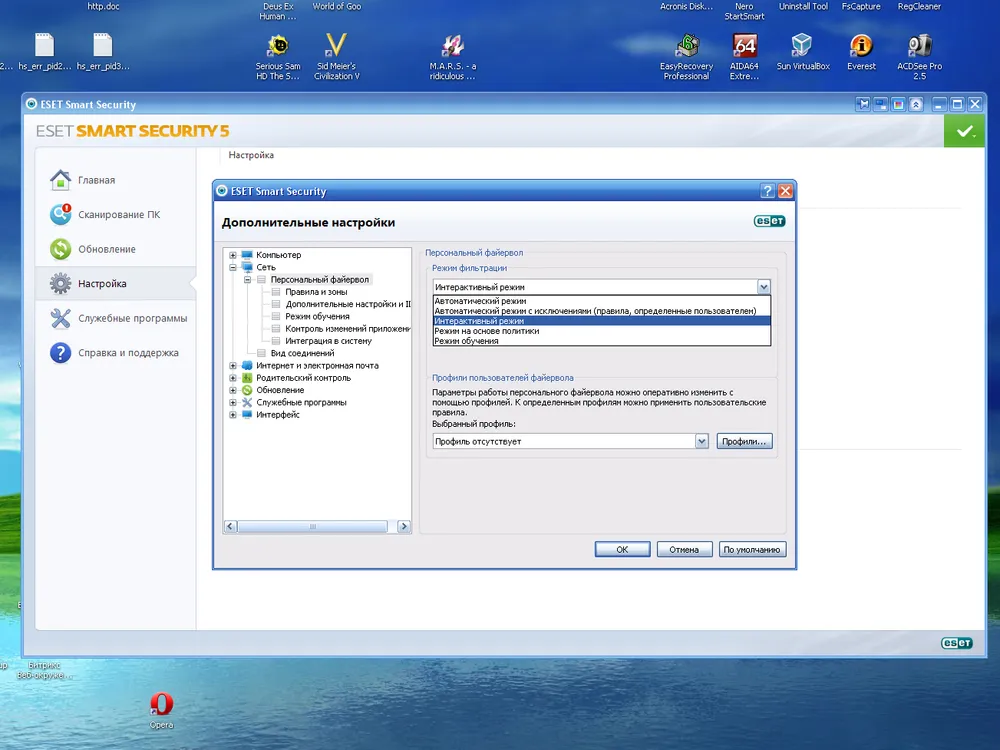Open AIDA64 Extreme desktop icon
Viewport: 1000px width, 750px height.
(x=744, y=46)
